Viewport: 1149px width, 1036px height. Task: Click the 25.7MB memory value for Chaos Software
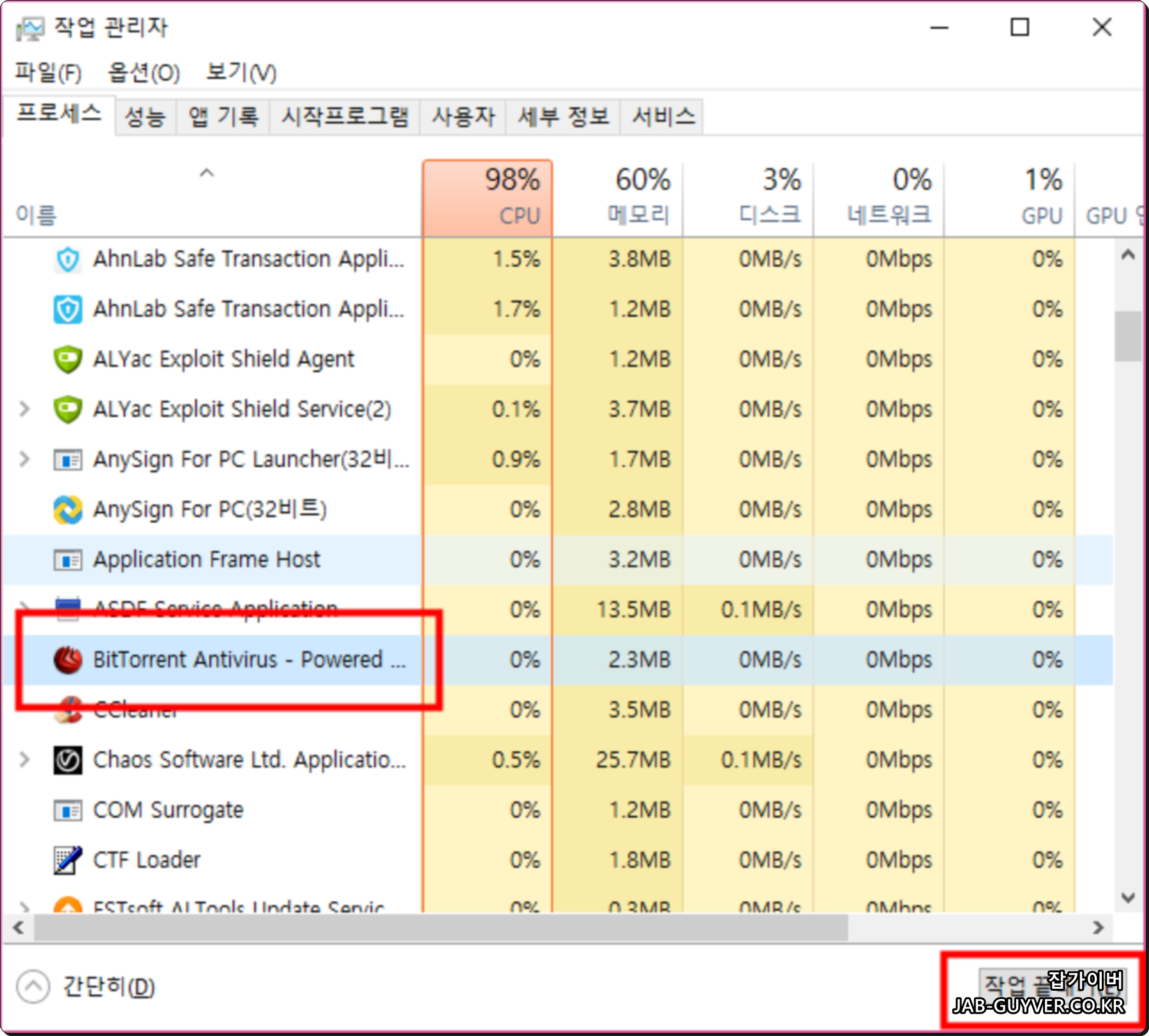633,760
